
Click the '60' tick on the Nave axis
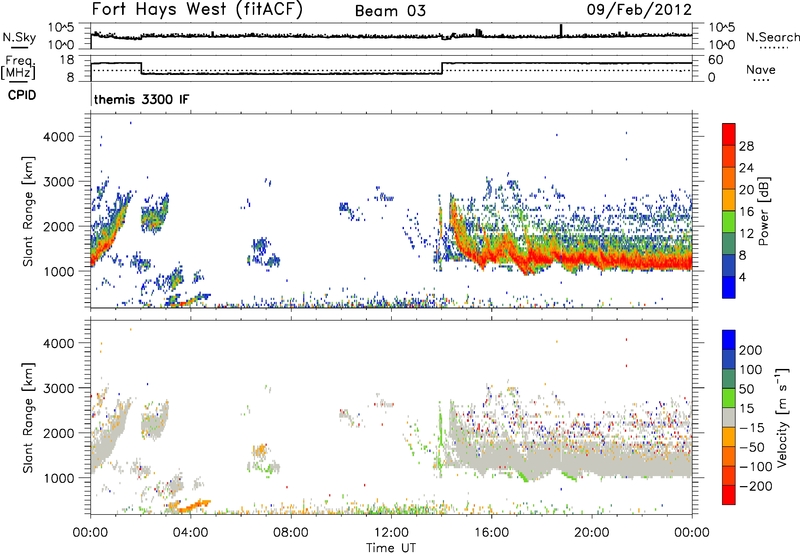coord(715,60)
